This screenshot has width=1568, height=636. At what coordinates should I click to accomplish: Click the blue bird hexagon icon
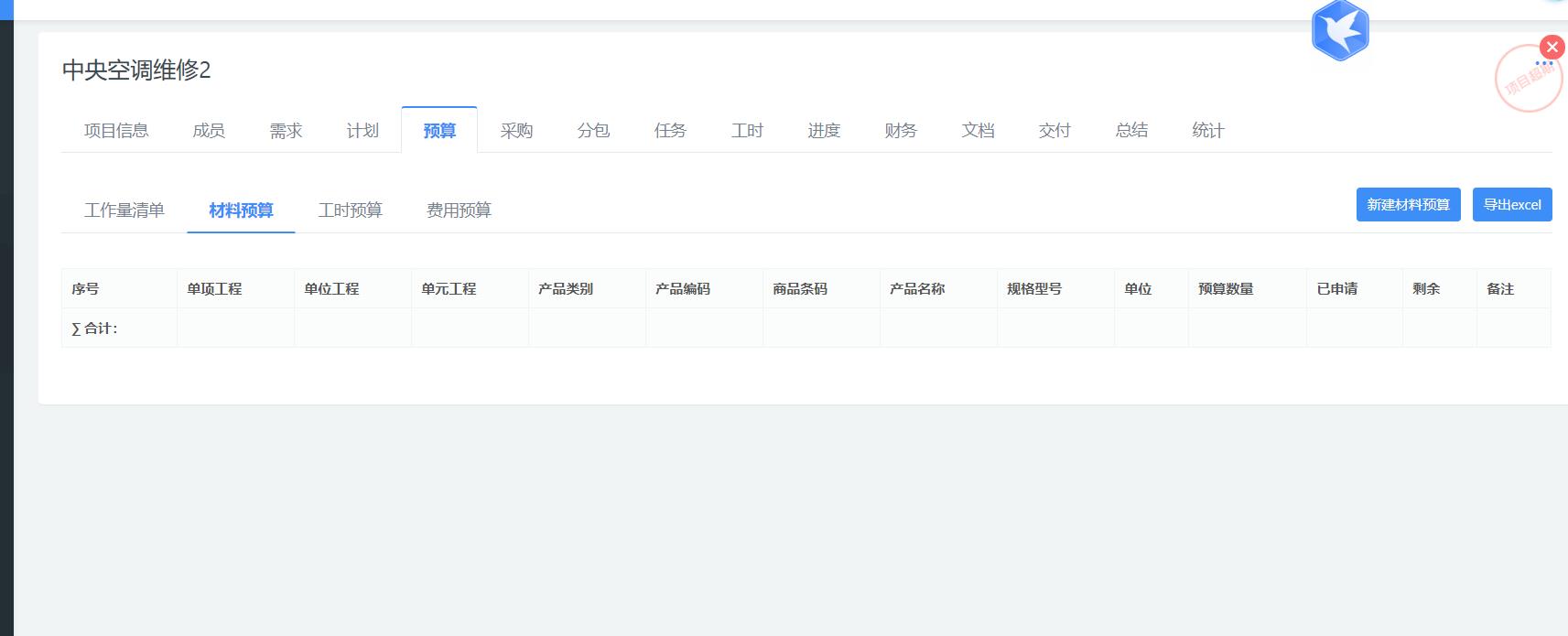point(1339,30)
